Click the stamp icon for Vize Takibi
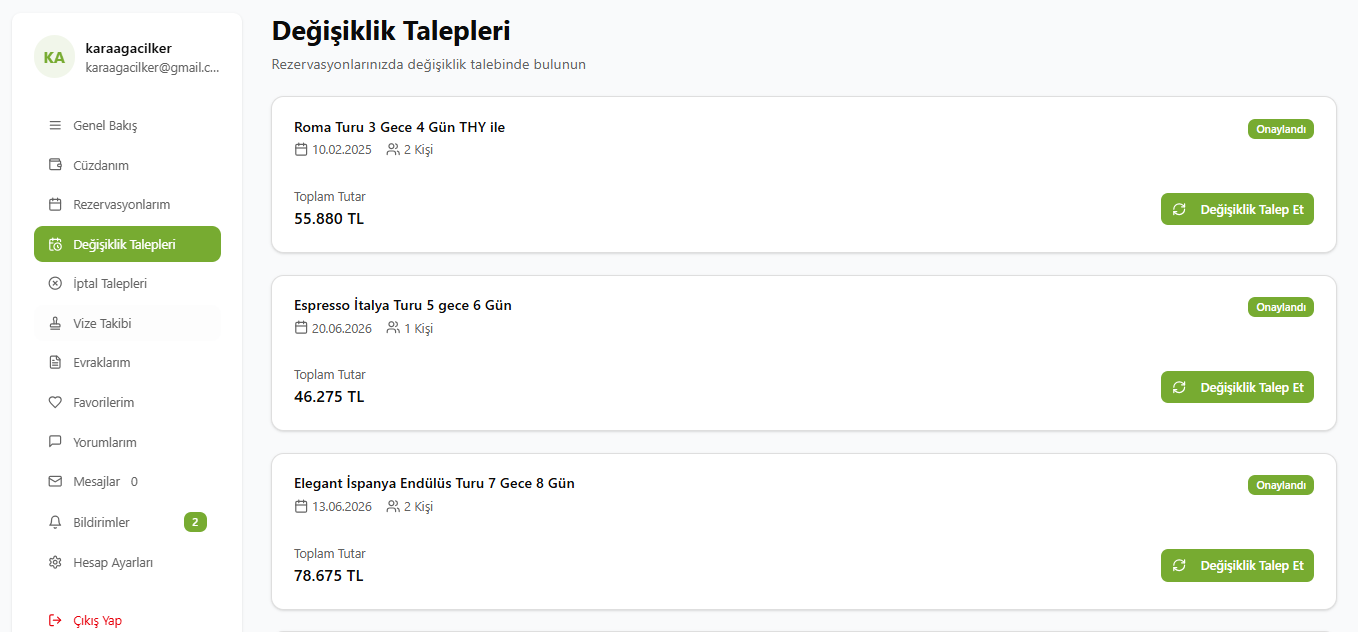1358x632 pixels. pyautogui.click(x=55, y=324)
